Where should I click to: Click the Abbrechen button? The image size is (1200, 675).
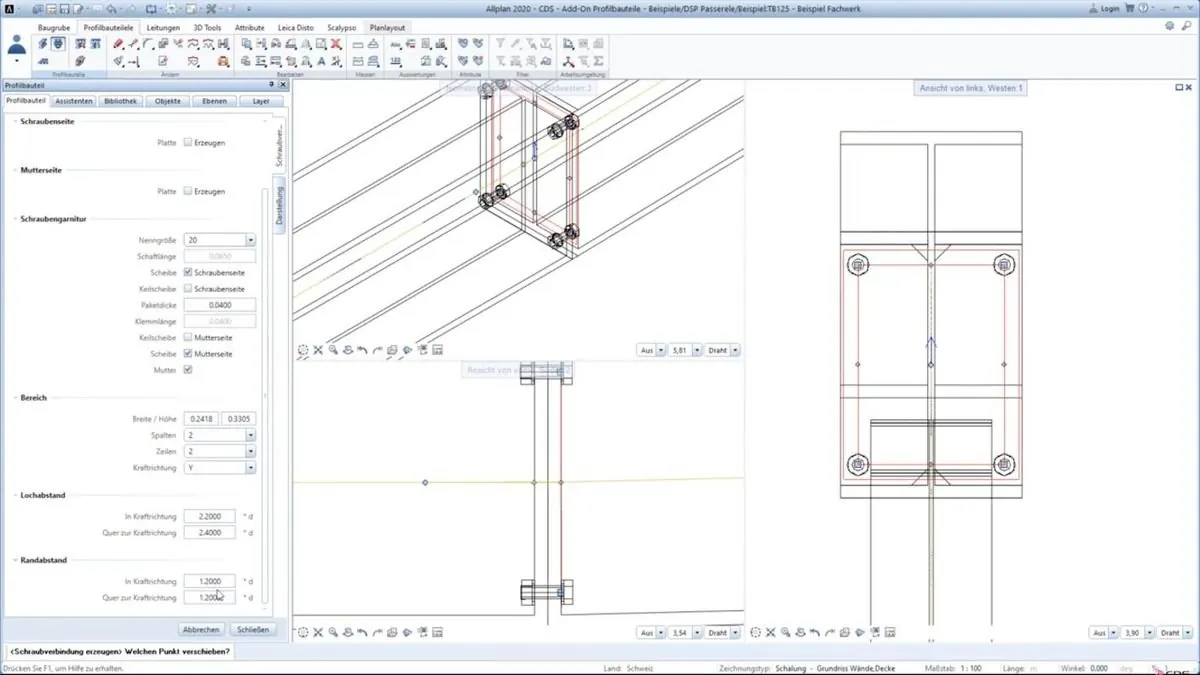(x=201, y=630)
